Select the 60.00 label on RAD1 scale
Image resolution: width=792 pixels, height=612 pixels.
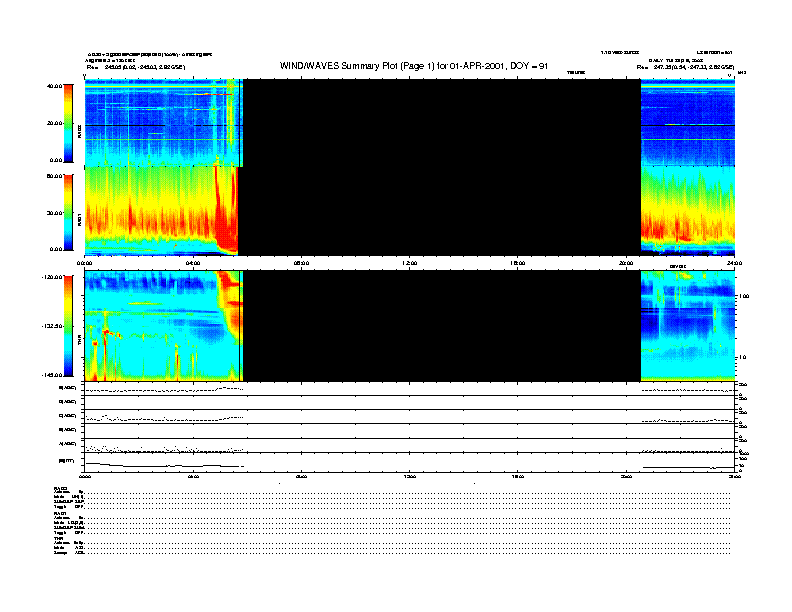(x=55, y=176)
